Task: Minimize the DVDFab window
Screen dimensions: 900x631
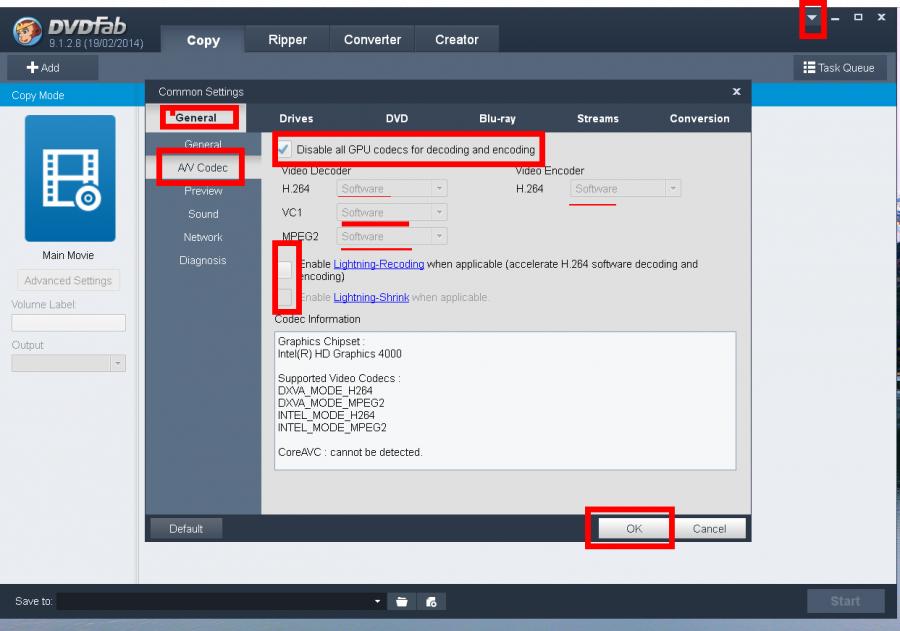Action: tap(835, 18)
